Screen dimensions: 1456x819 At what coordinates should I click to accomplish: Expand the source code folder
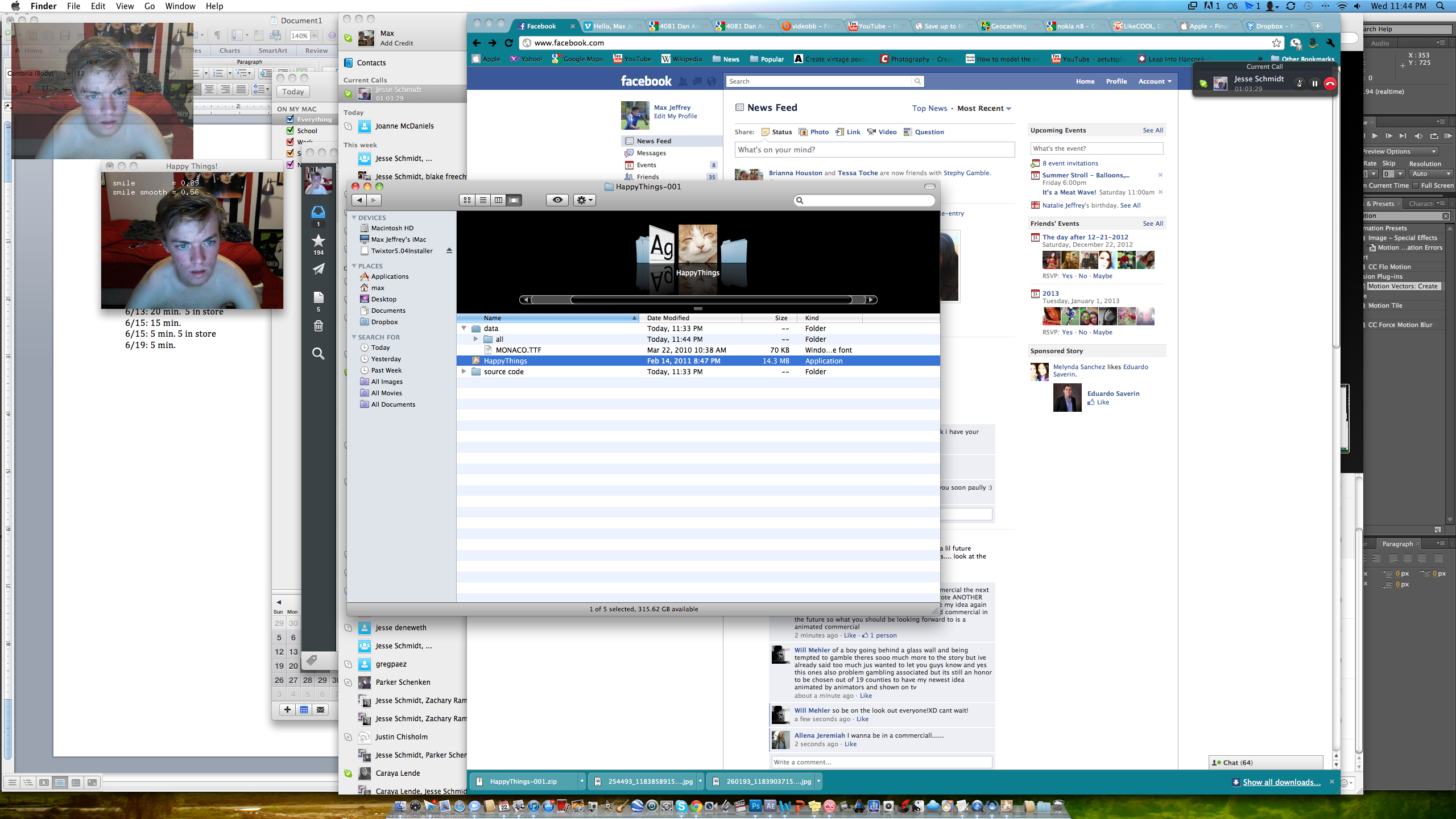(x=464, y=372)
